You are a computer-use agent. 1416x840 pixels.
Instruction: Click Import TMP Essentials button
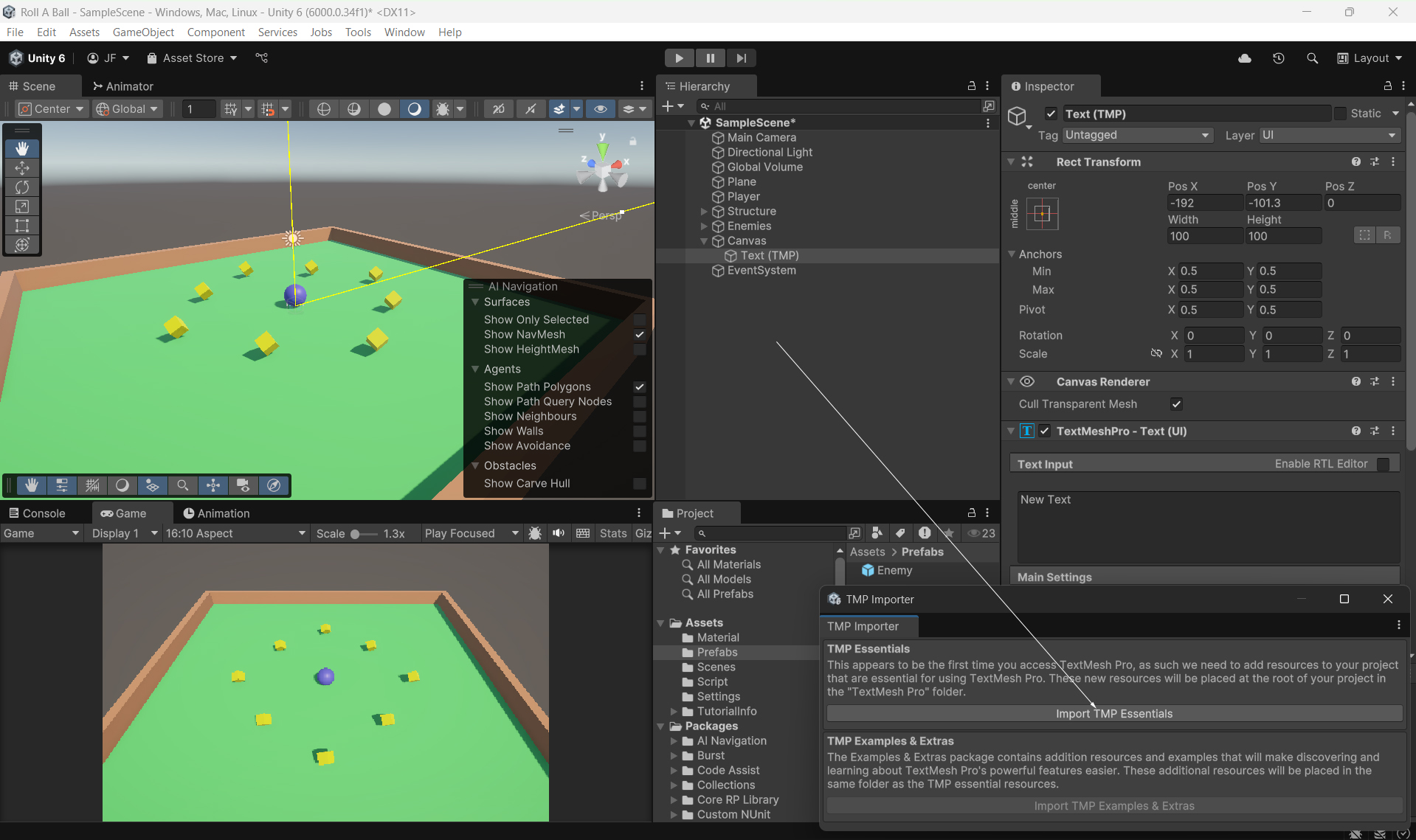tap(1113, 714)
